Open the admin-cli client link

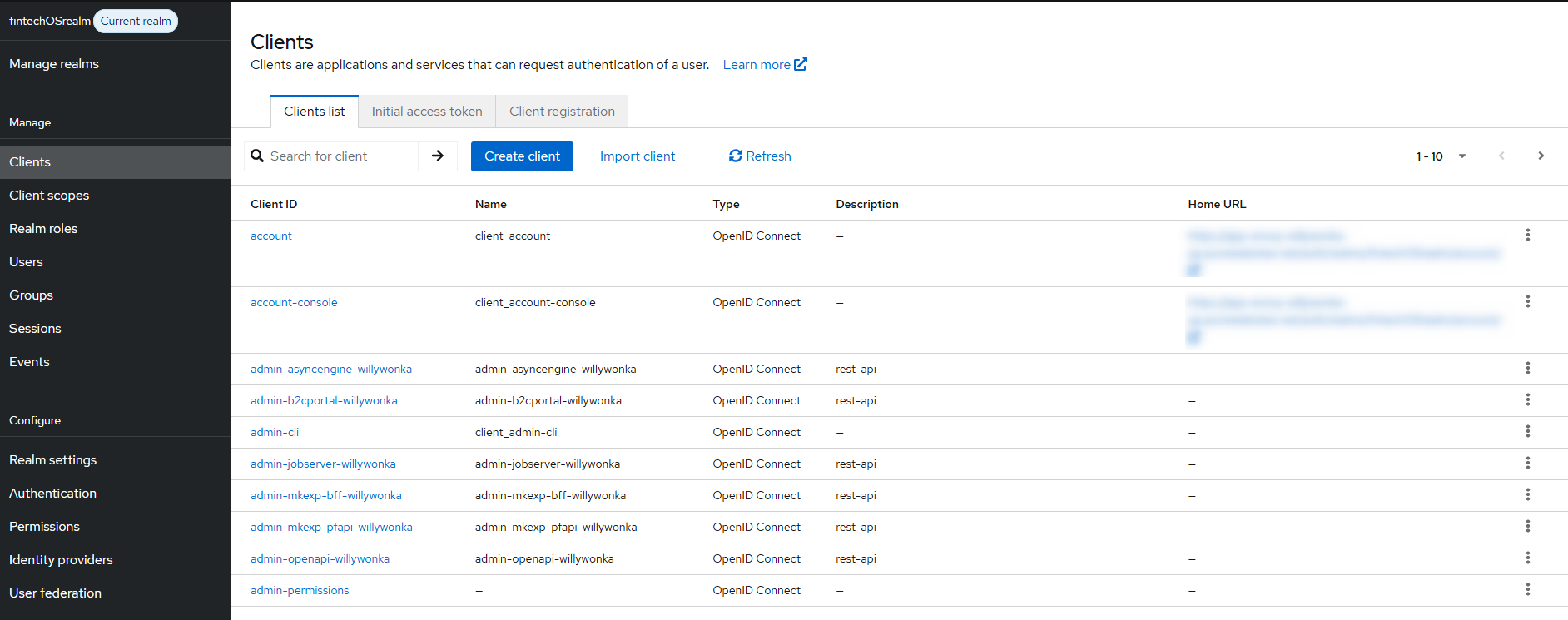tap(275, 433)
